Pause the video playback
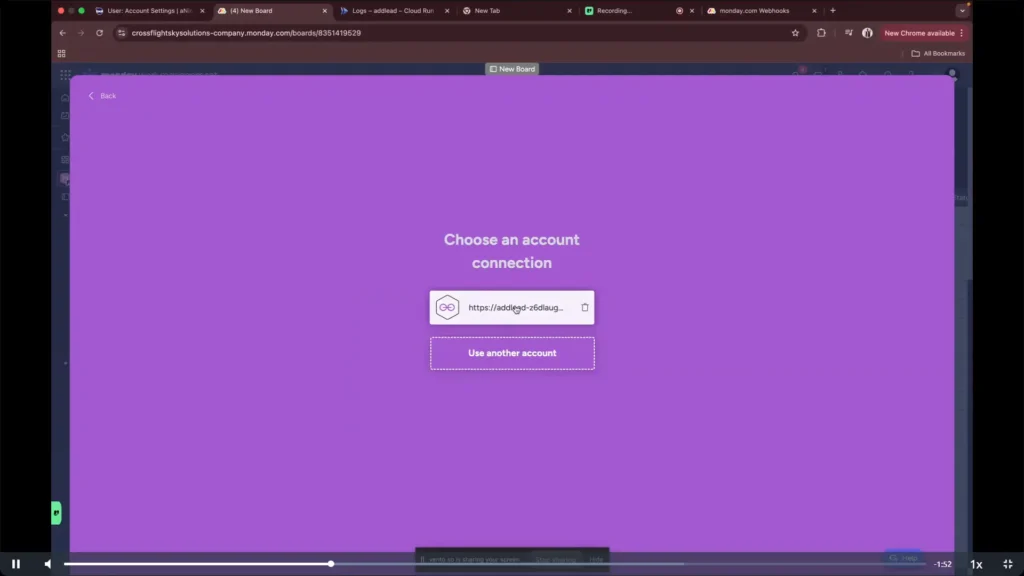This screenshot has width=1024, height=576. pos(16,564)
